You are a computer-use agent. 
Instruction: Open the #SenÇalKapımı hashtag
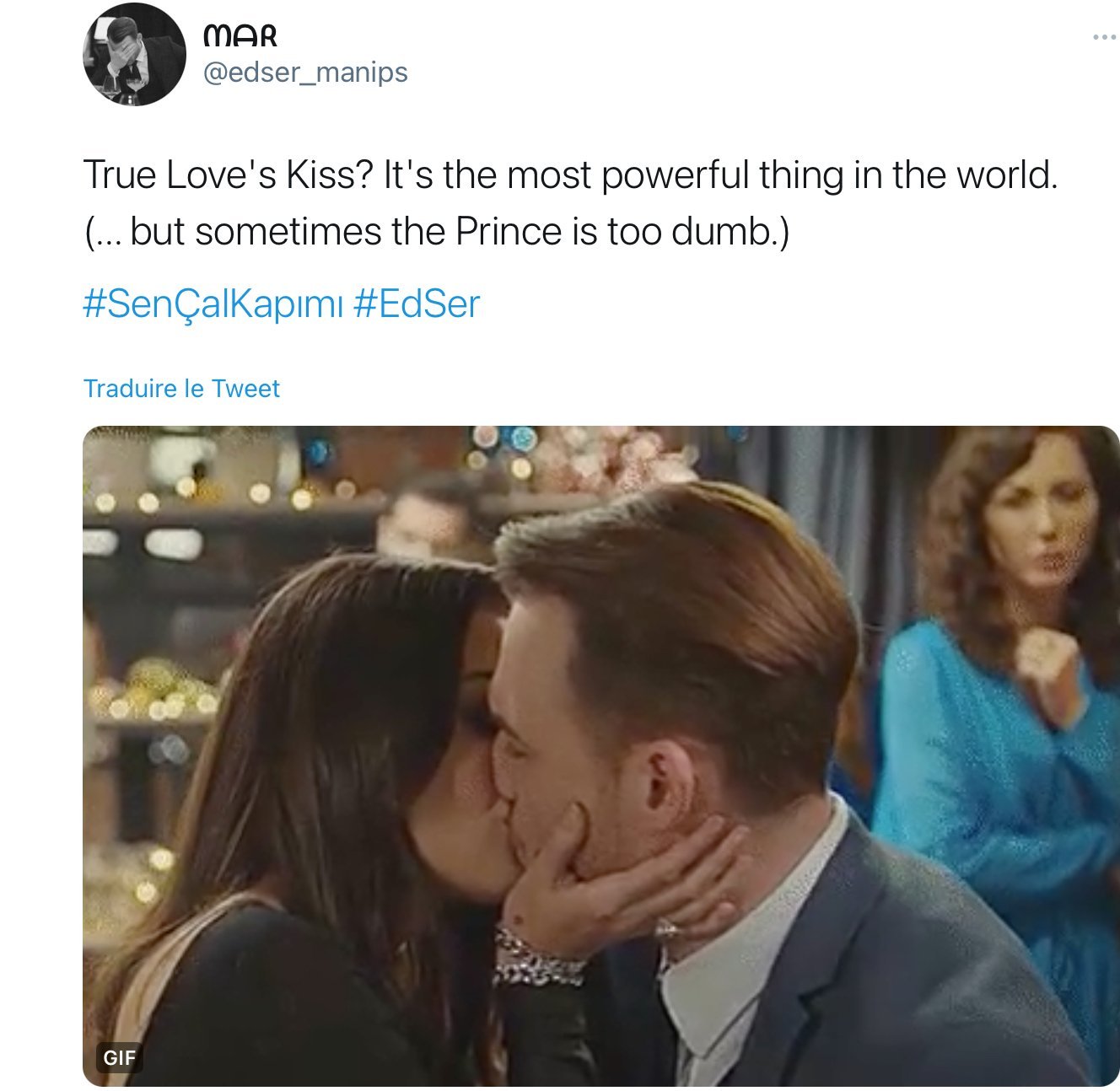coord(213,304)
